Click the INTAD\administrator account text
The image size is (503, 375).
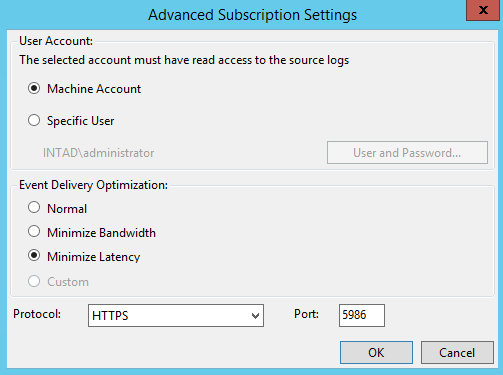click(99, 153)
